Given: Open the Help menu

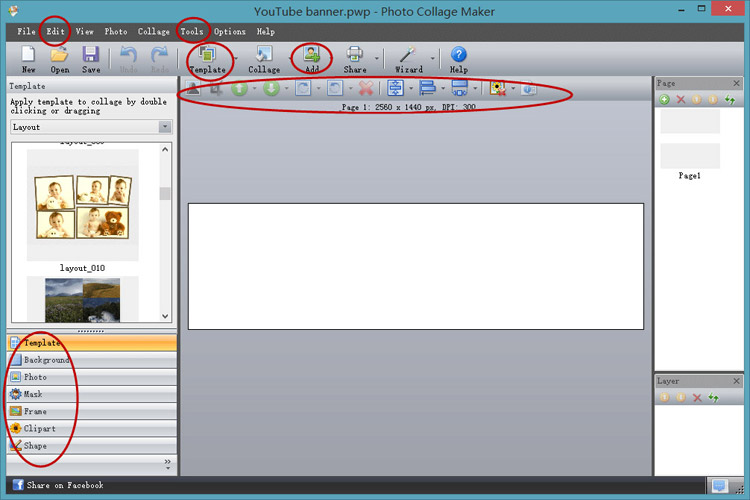Looking at the screenshot, I should (265, 32).
